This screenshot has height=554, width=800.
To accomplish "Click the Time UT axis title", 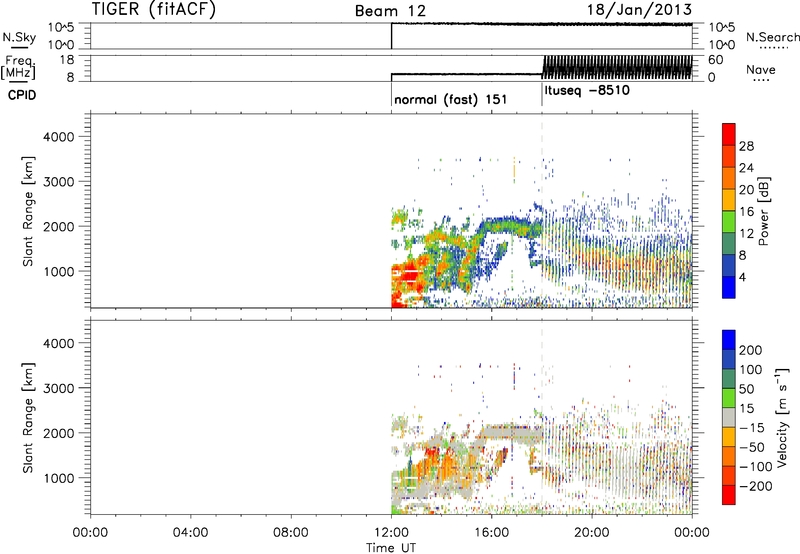I will (391, 547).
